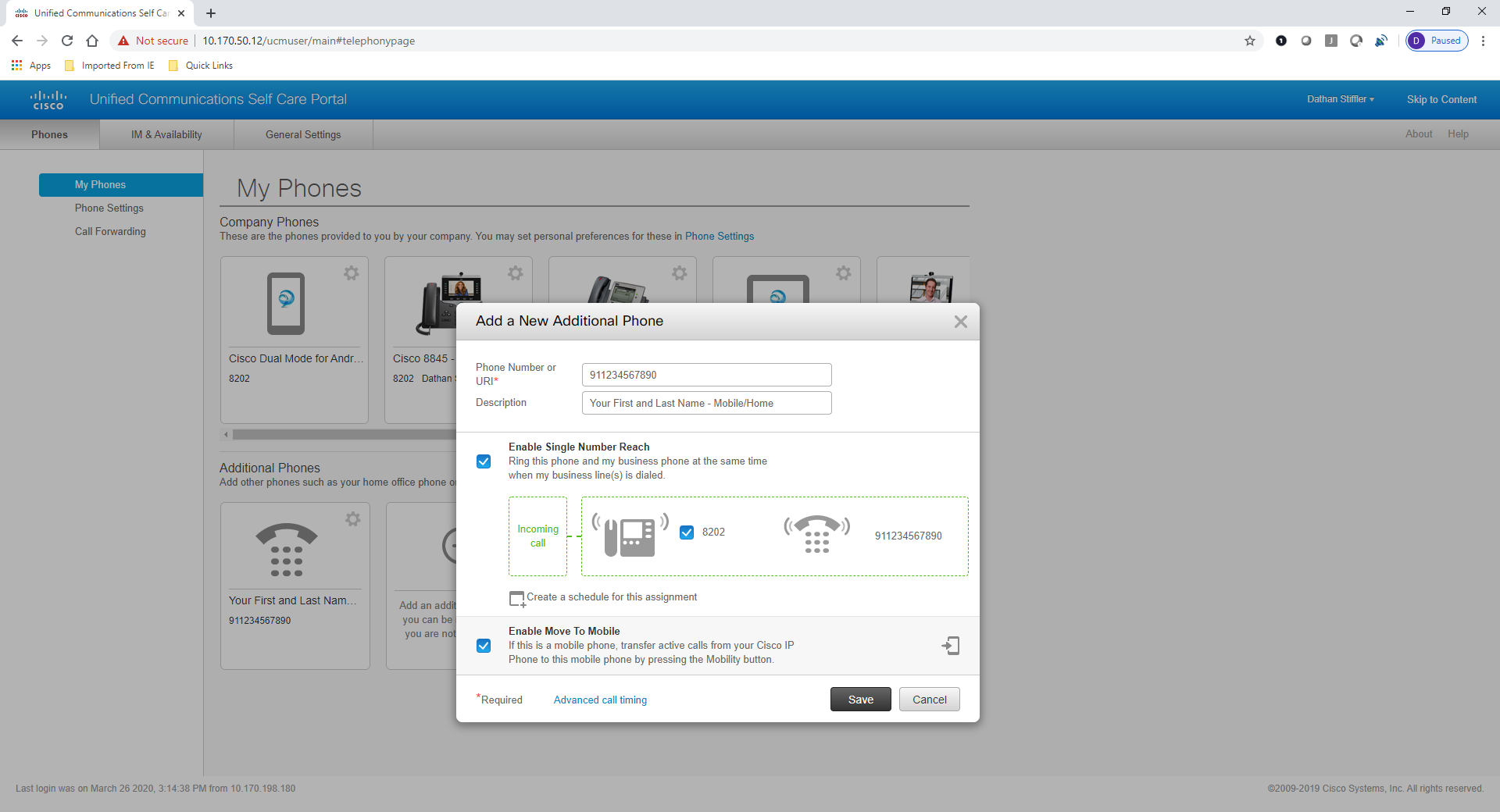Select My Phones in the sidebar
The width and height of the screenshot is (1500, 812).
click(x=121, y=185)
